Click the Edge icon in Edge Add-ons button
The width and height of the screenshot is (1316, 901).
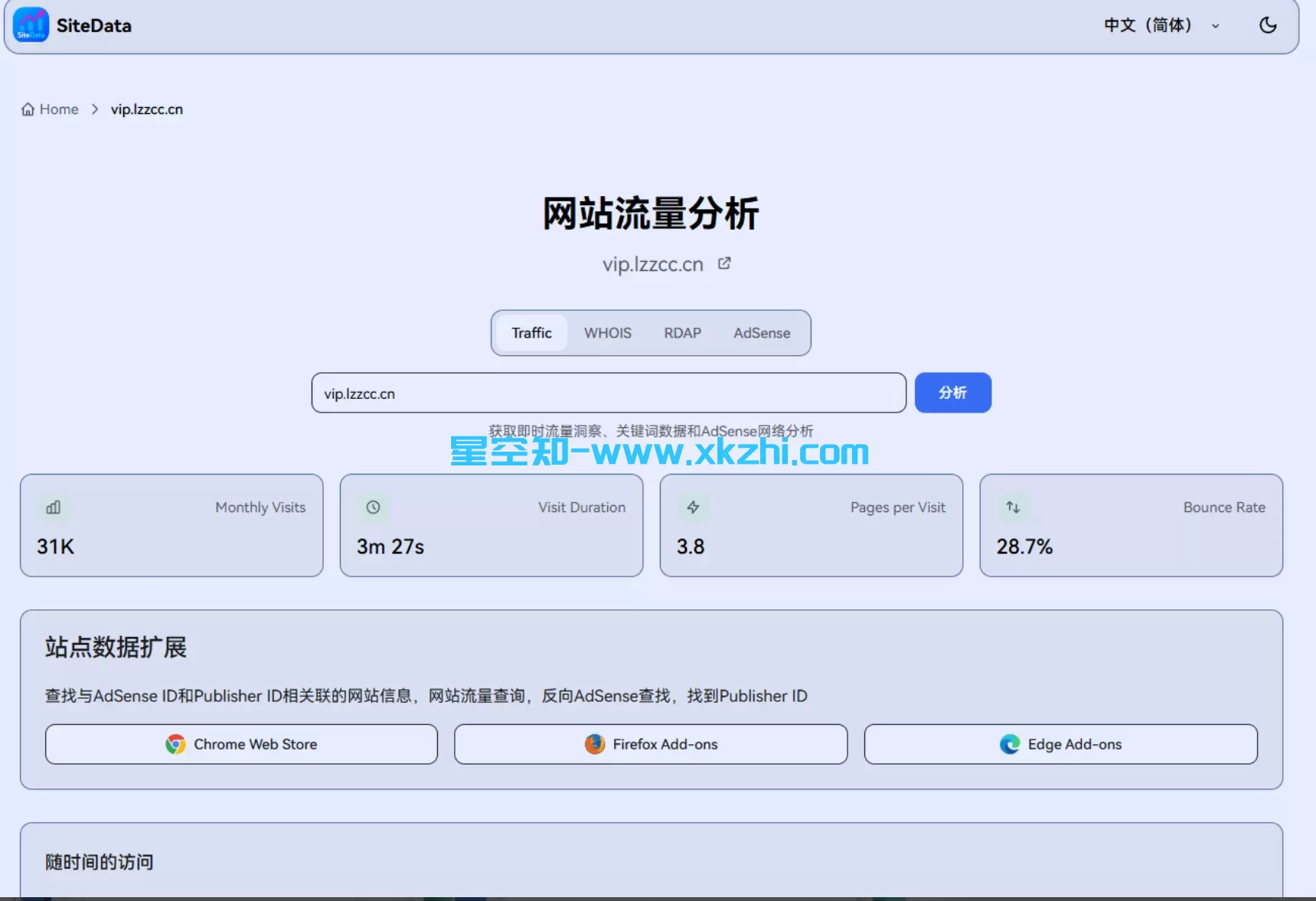click(1011, 743)
